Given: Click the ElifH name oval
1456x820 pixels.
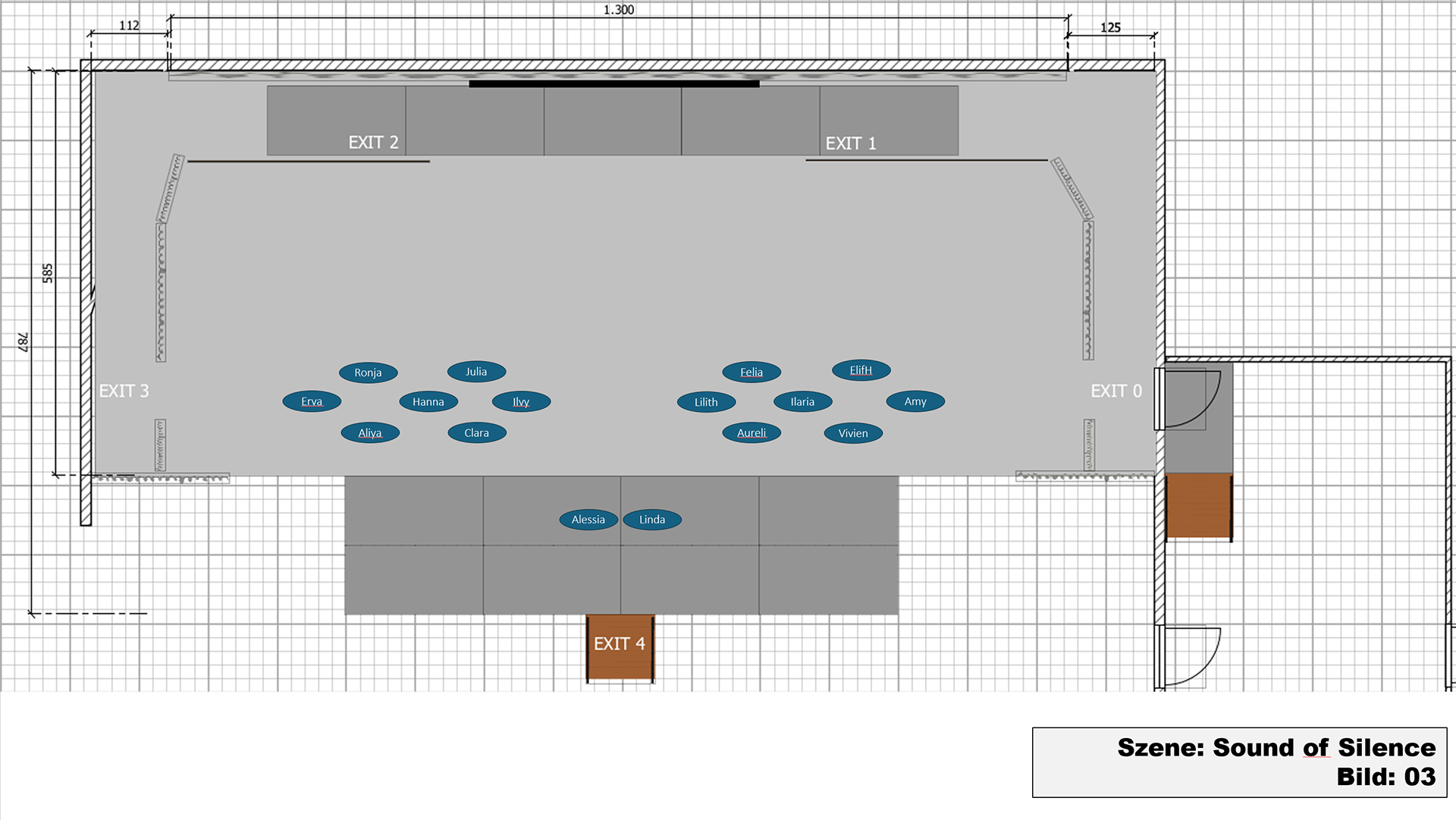Looking at the screenshot, I should click(x=861, y=370).
